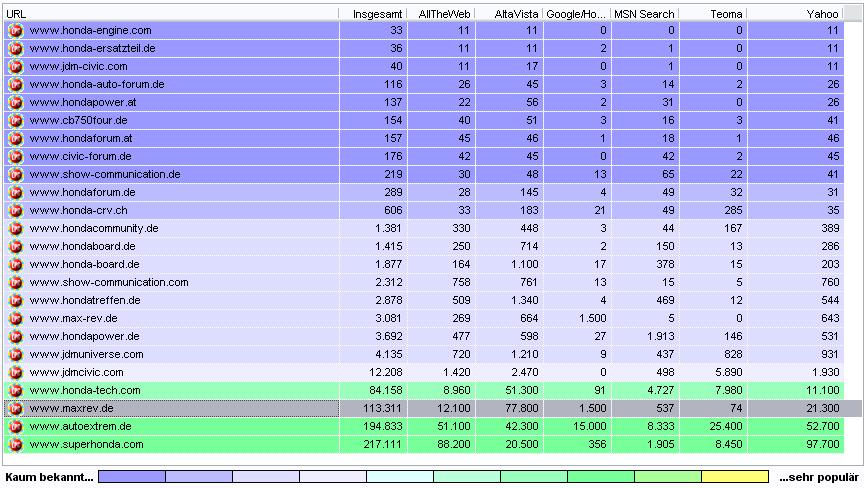Select URL text www.jdm-civic.com
865x488 pixels.
(78, 67)
